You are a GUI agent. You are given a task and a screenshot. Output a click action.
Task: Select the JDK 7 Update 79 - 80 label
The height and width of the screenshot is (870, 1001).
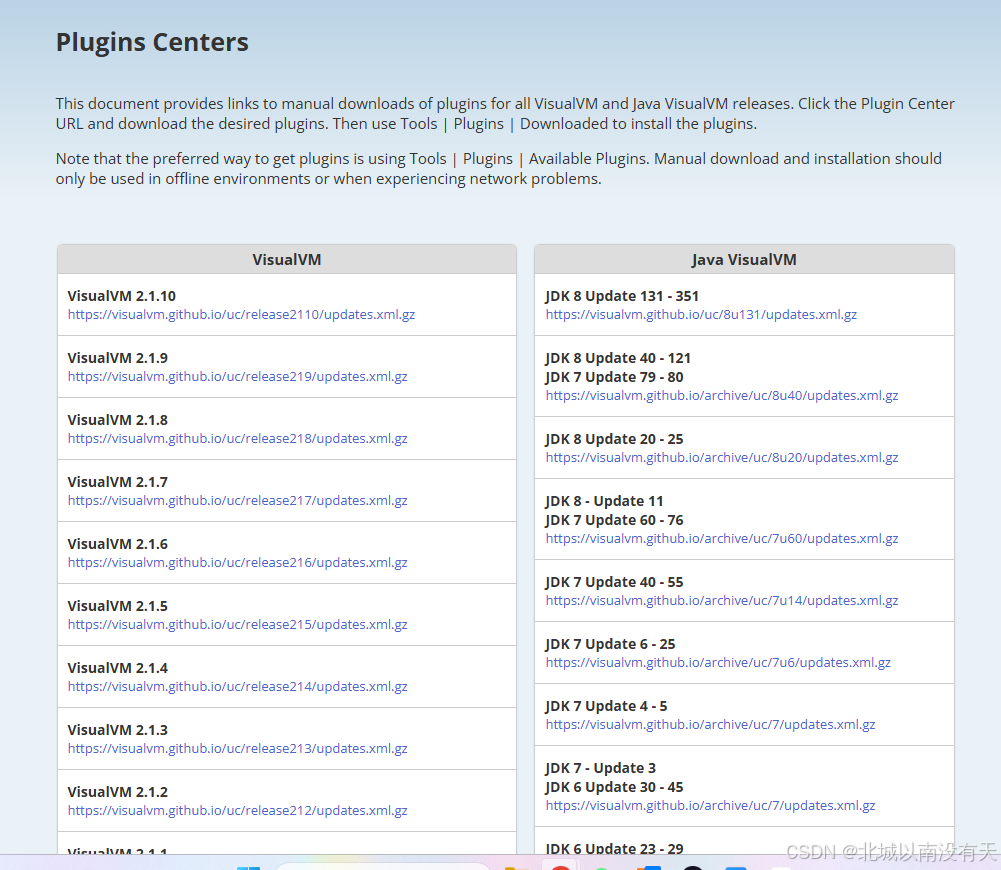coord(614,377)
